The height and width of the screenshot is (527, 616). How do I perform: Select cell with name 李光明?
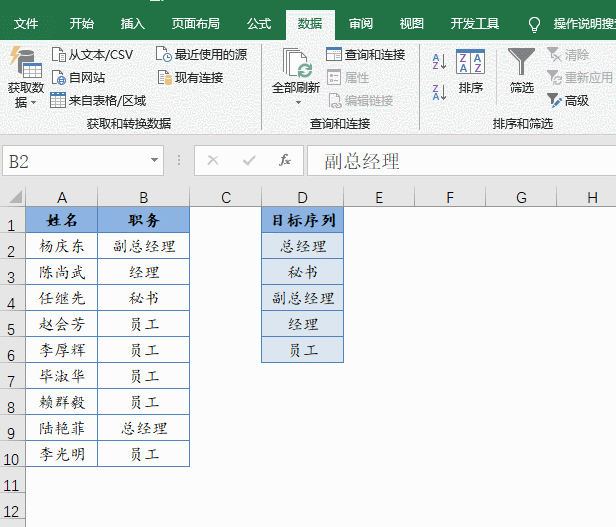(62, 454)
